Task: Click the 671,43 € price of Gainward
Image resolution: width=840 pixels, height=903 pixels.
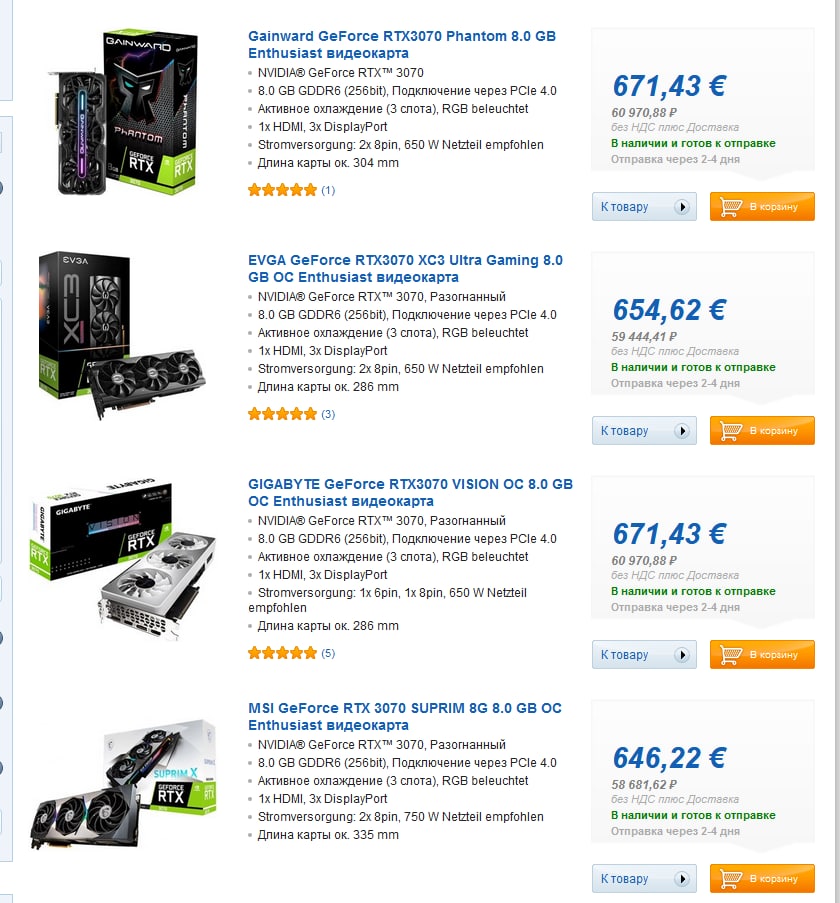Action: point(669,86)
